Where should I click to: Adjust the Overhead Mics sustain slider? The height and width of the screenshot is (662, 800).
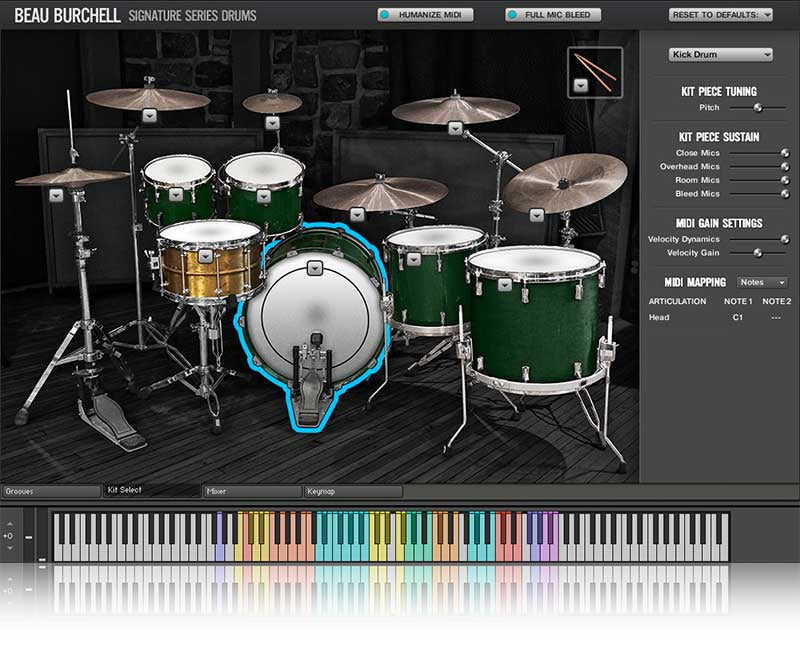pos(785,167)
